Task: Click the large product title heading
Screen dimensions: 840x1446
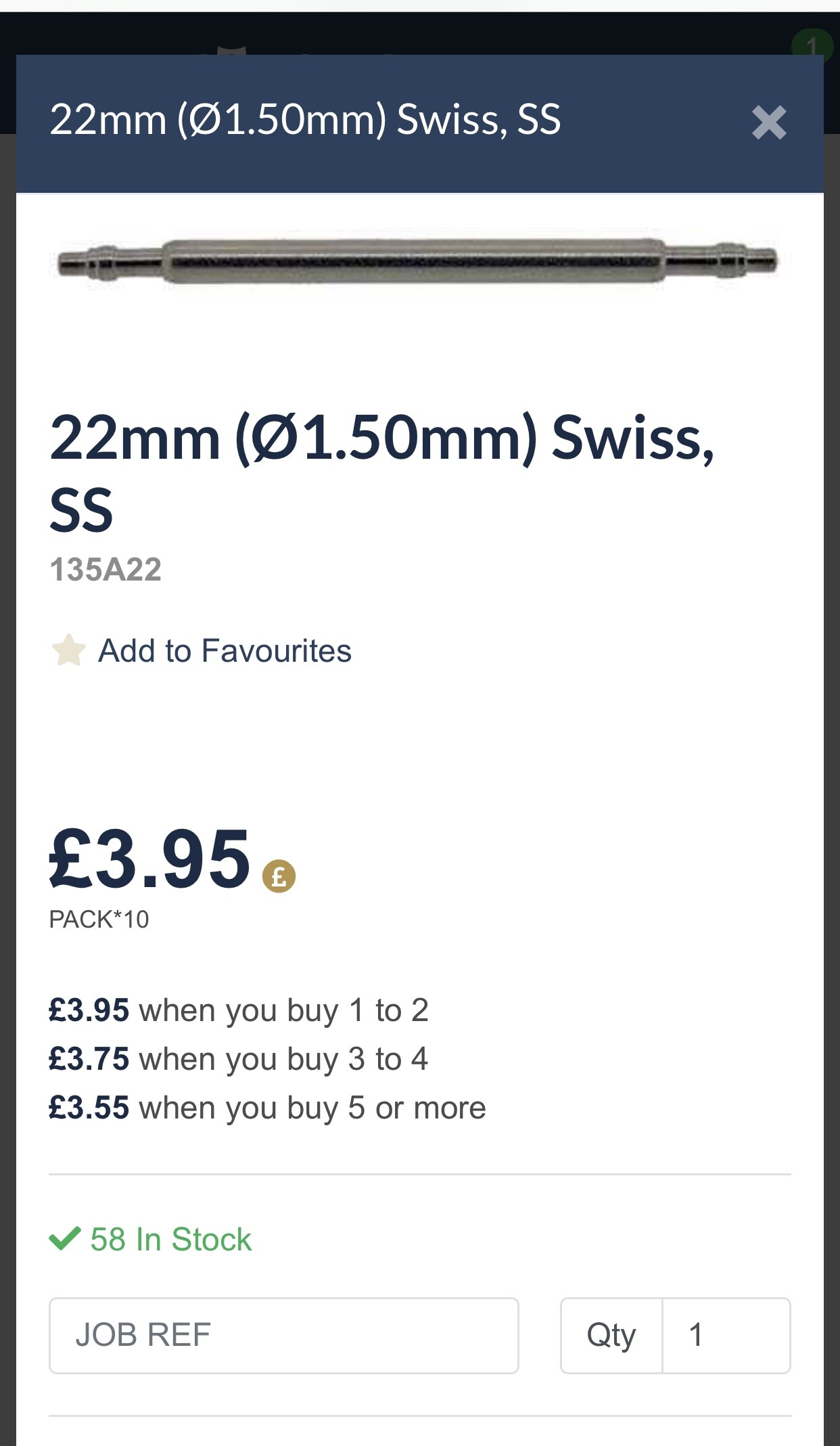Action: click(381, 472)
